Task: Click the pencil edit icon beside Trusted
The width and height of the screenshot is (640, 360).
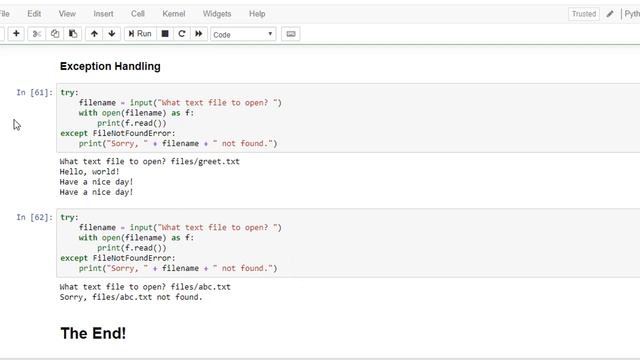Action: pos(610,14)
